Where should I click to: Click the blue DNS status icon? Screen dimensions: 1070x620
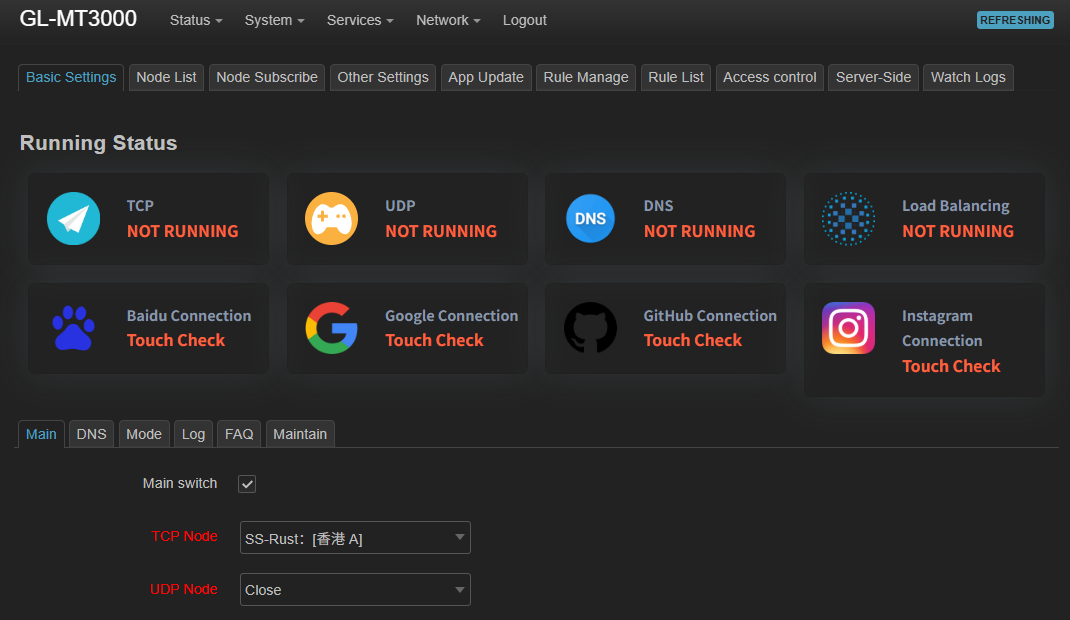pyautogui.click(x=590, y=219)
